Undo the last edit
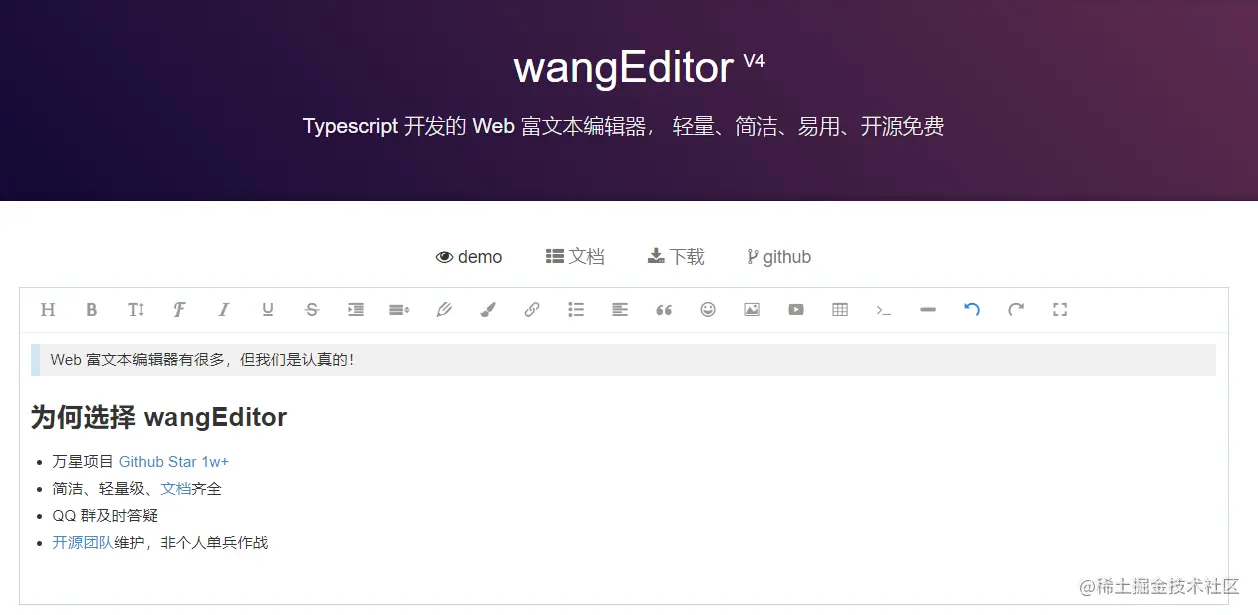1258x615 pixels. (972, 310)
